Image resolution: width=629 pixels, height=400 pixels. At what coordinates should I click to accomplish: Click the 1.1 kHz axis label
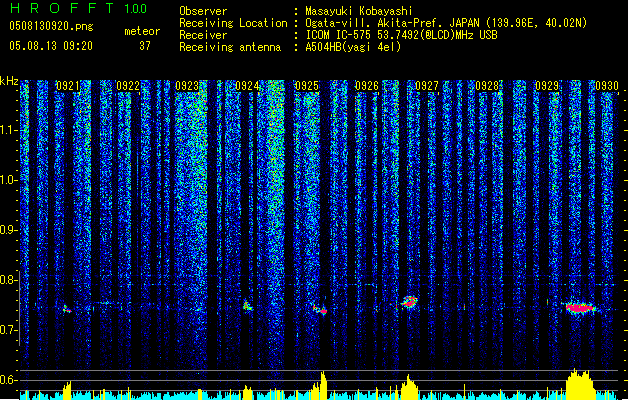pyautogui.click(x=9, y=130)
